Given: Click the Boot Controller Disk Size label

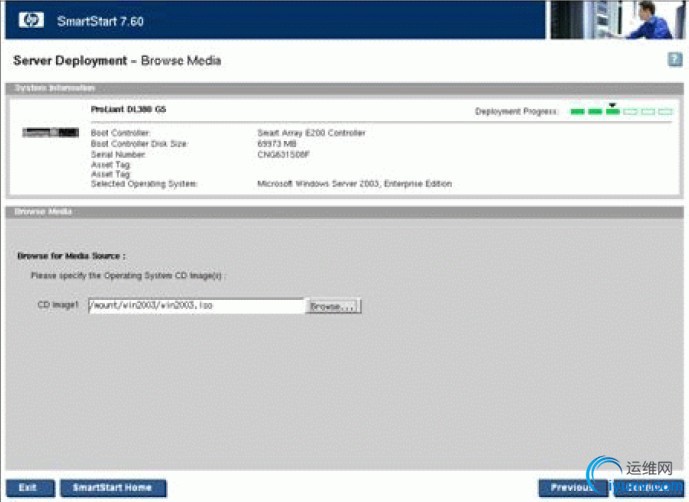Looking at the screenshot, I should pyautogui.click(x=139, y=144).
